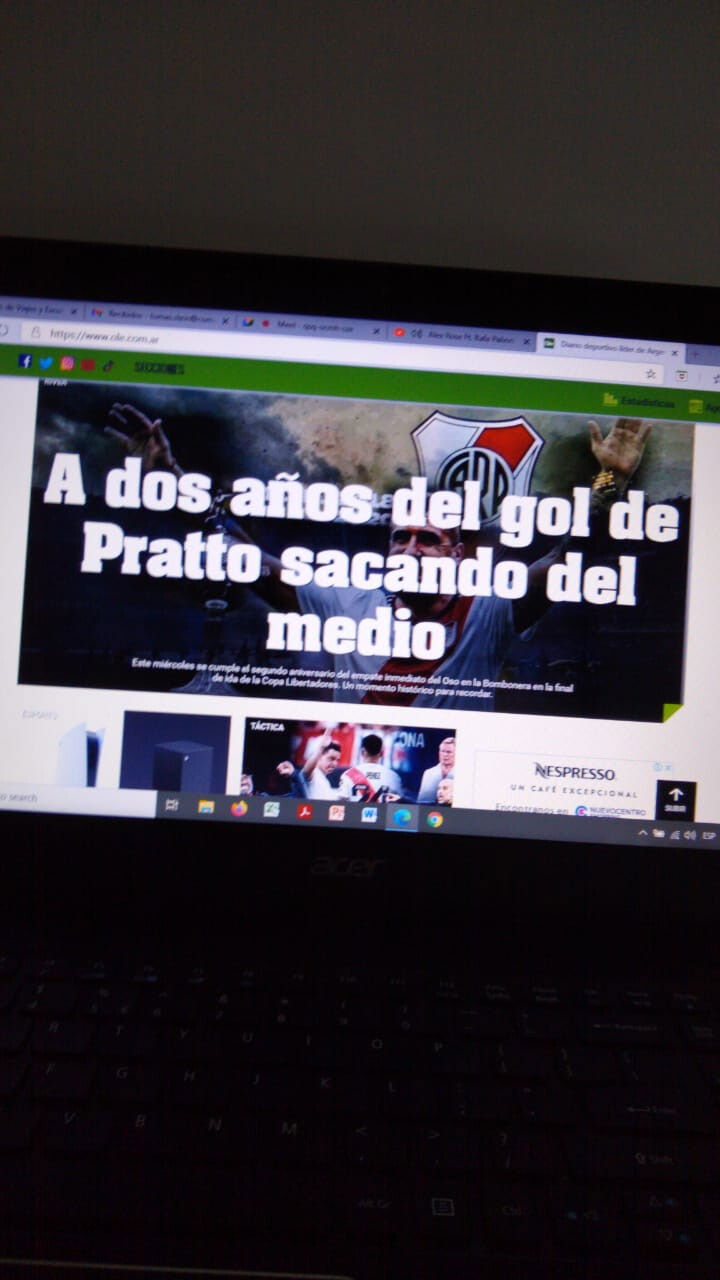Open Olé's Twitter bird icon

tap(45, 362)
